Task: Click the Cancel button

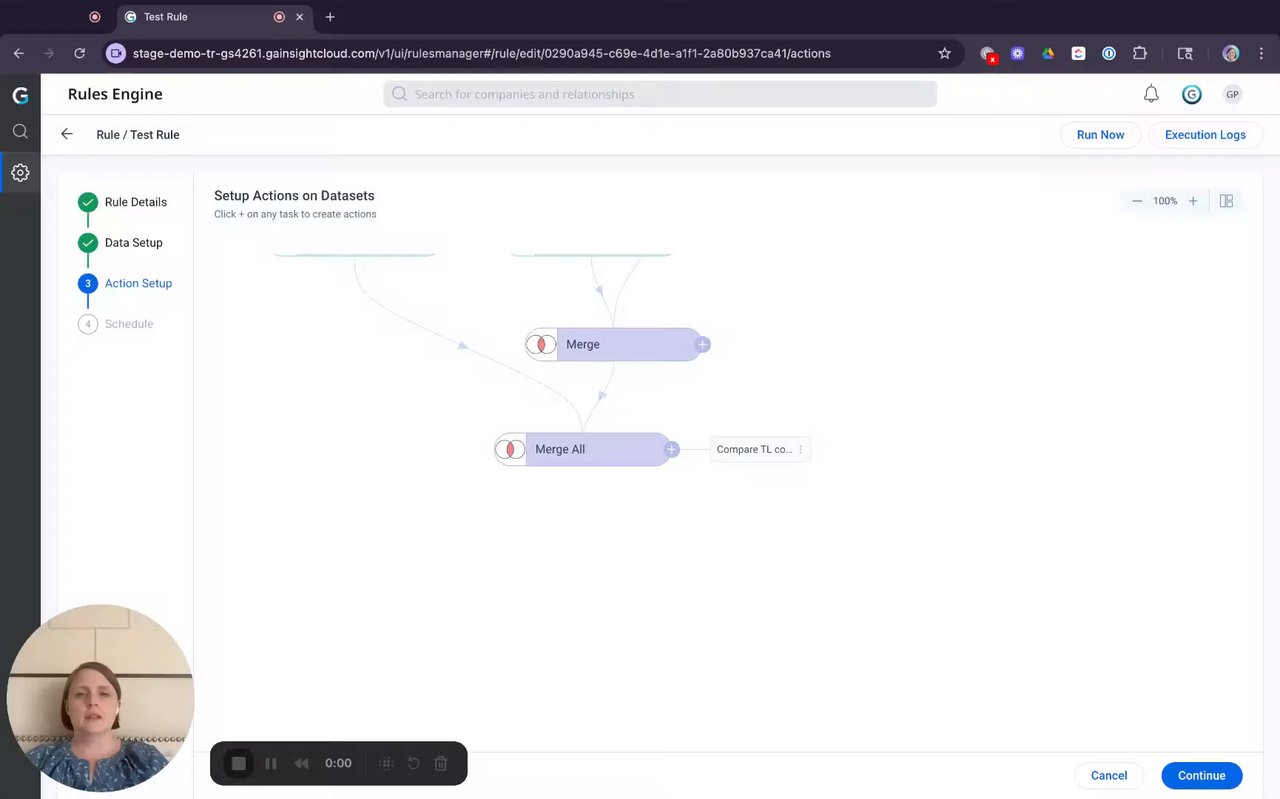Action: click(1109, 775)
